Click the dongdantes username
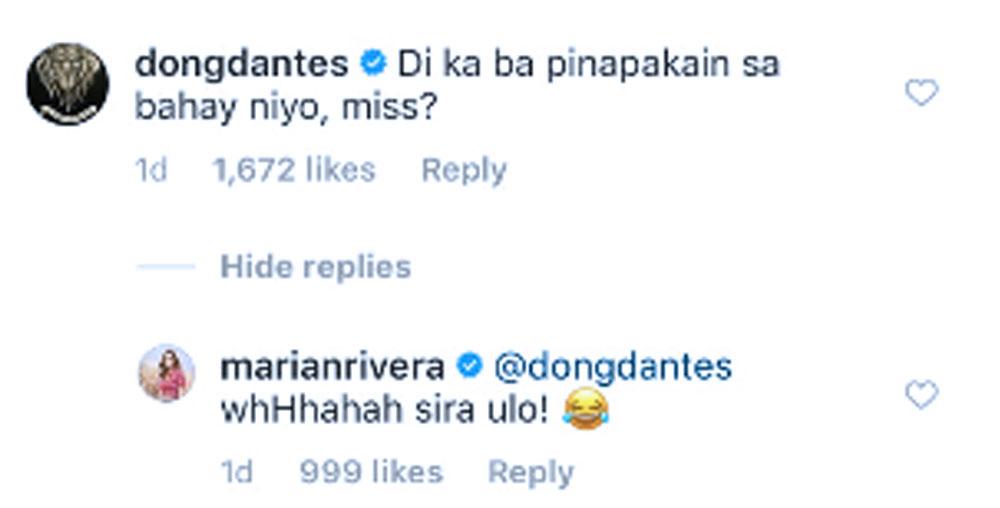 click(242, 64)
